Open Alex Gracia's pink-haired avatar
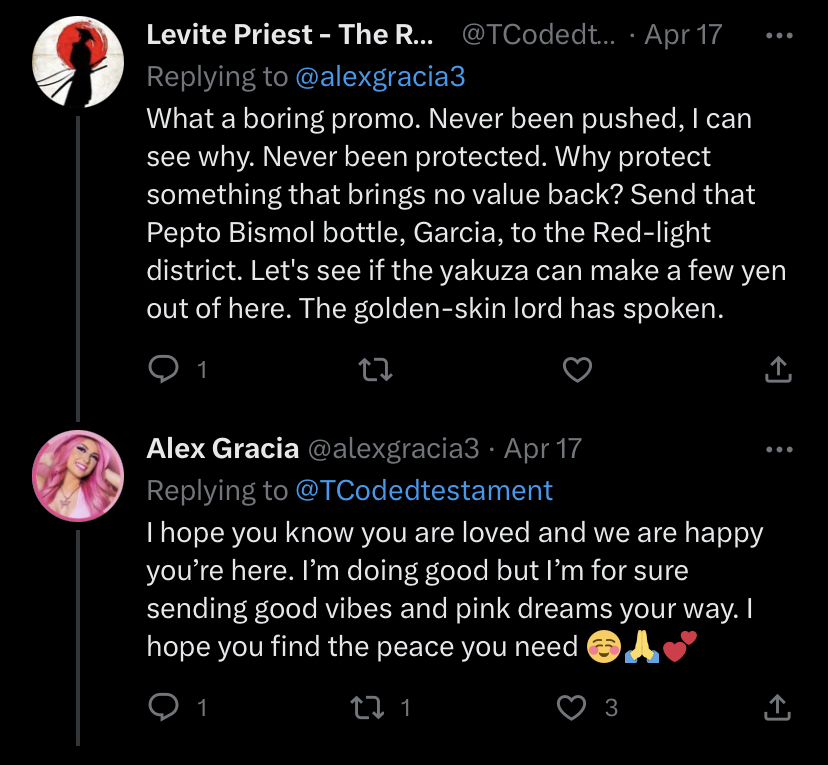 pos(79,476)
